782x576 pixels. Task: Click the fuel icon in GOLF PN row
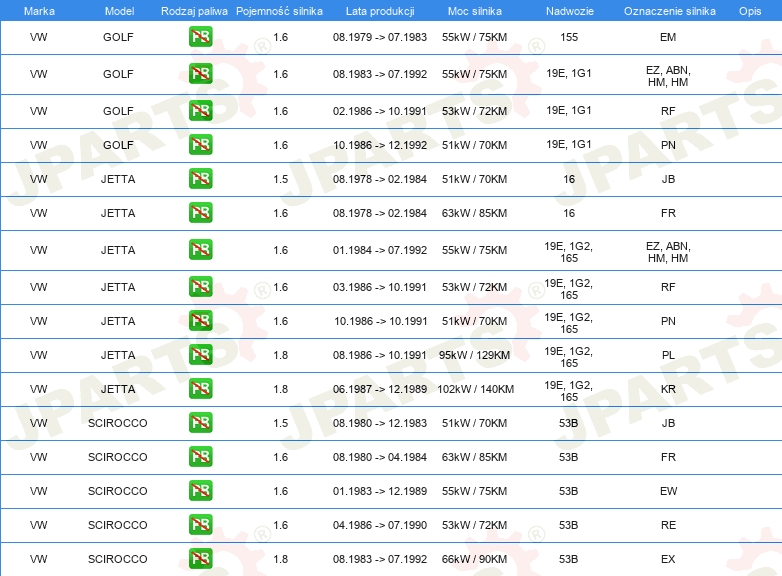200,145
